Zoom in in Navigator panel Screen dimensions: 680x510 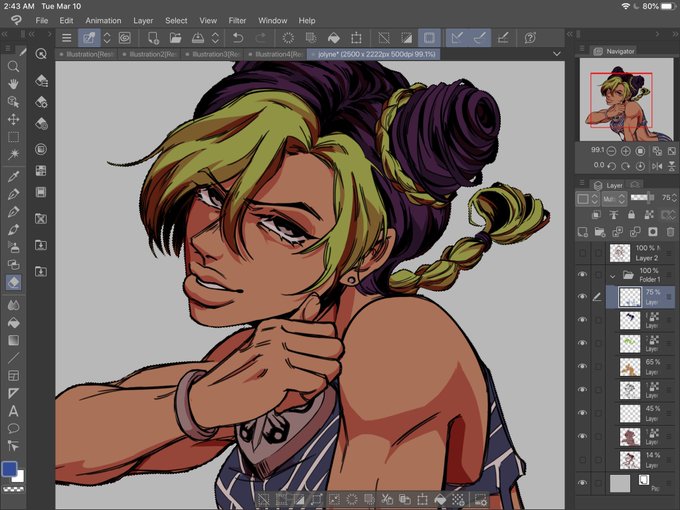point(625,151)
